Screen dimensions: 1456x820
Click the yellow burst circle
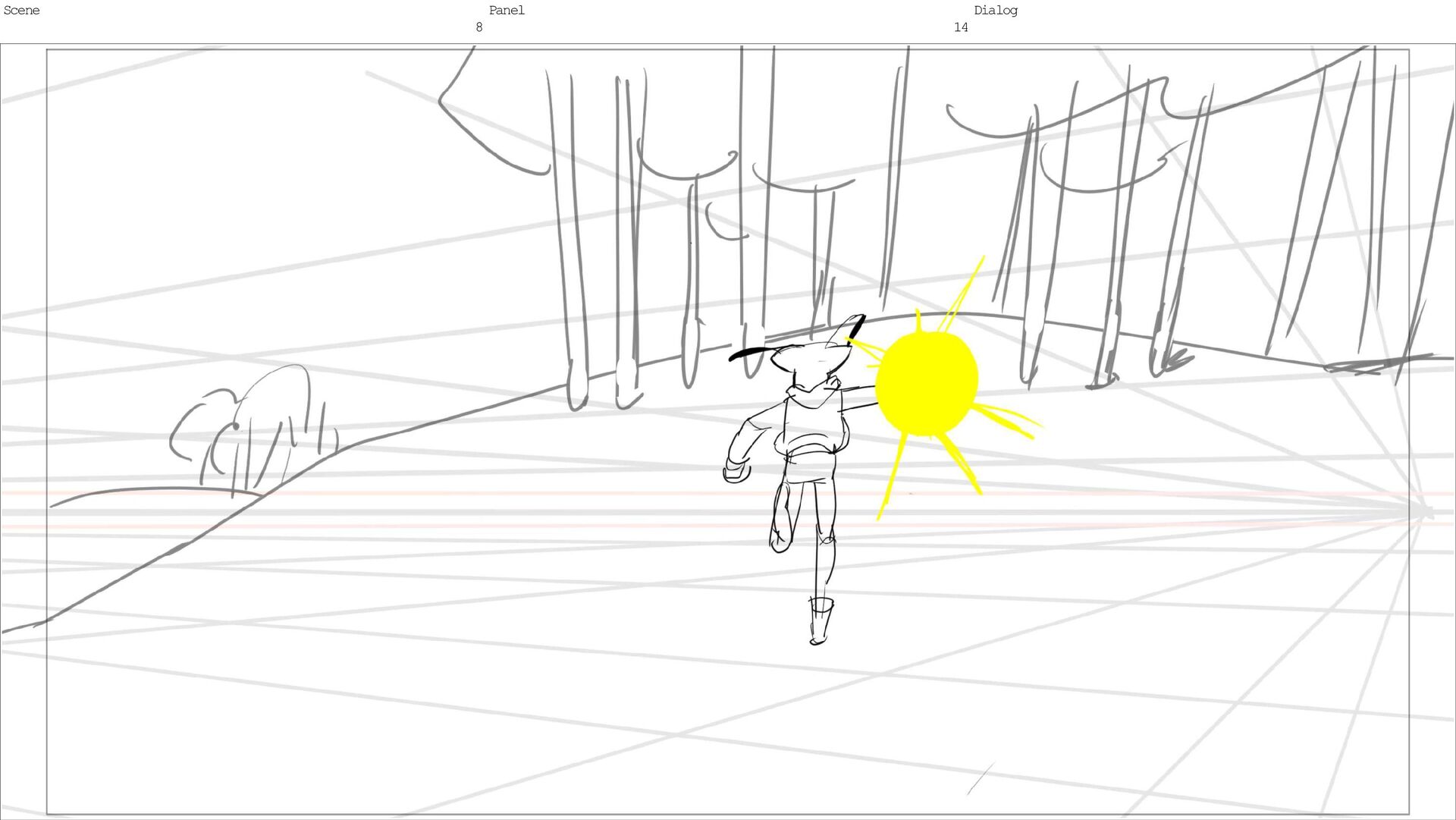click(926, 384)
